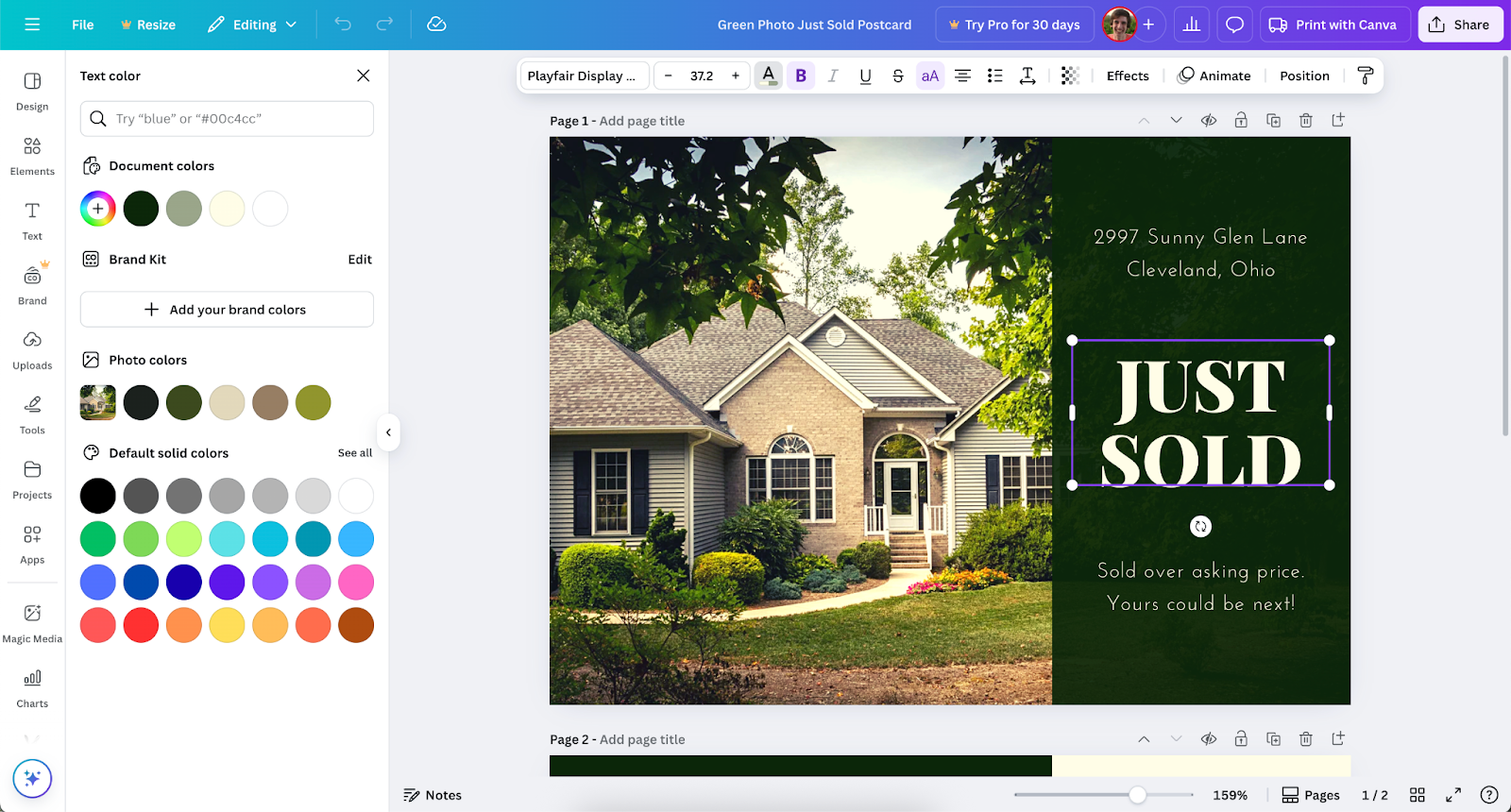Duplicate Page 1 icon
This screenshot has height=812, width=1511.
pos(1273,121)
